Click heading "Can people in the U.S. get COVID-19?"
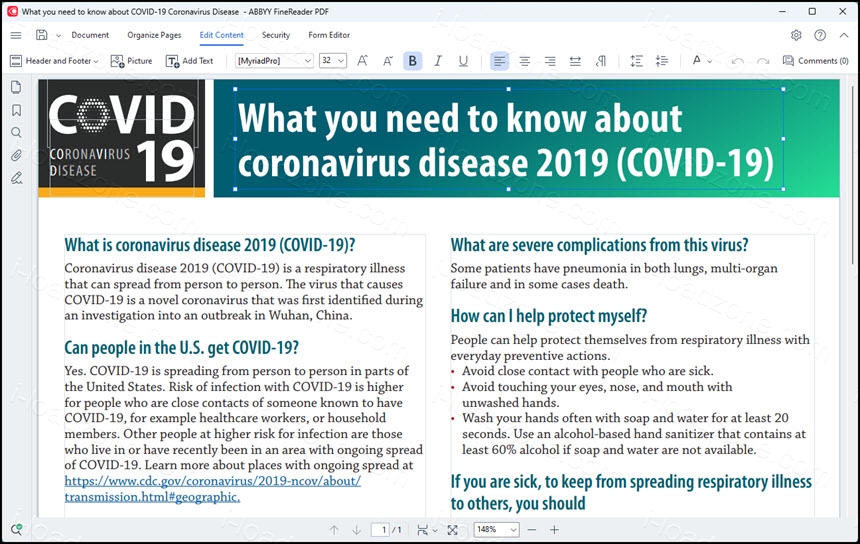 [182, 348]
